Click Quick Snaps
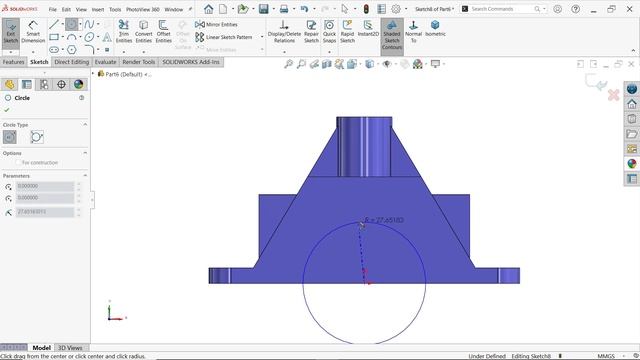Screen dimensions: 640x360 click(329, 31)
